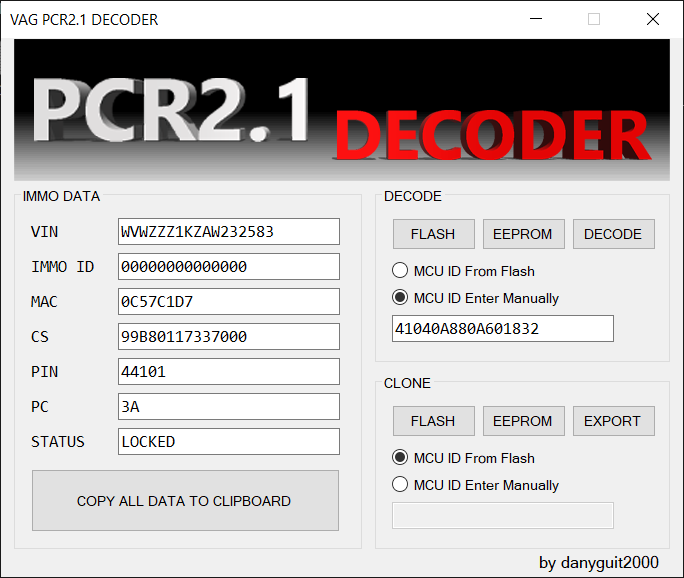Click the STATUS field showing LOCKED
This screenshot has width=684, height=578.
point(228,442)
